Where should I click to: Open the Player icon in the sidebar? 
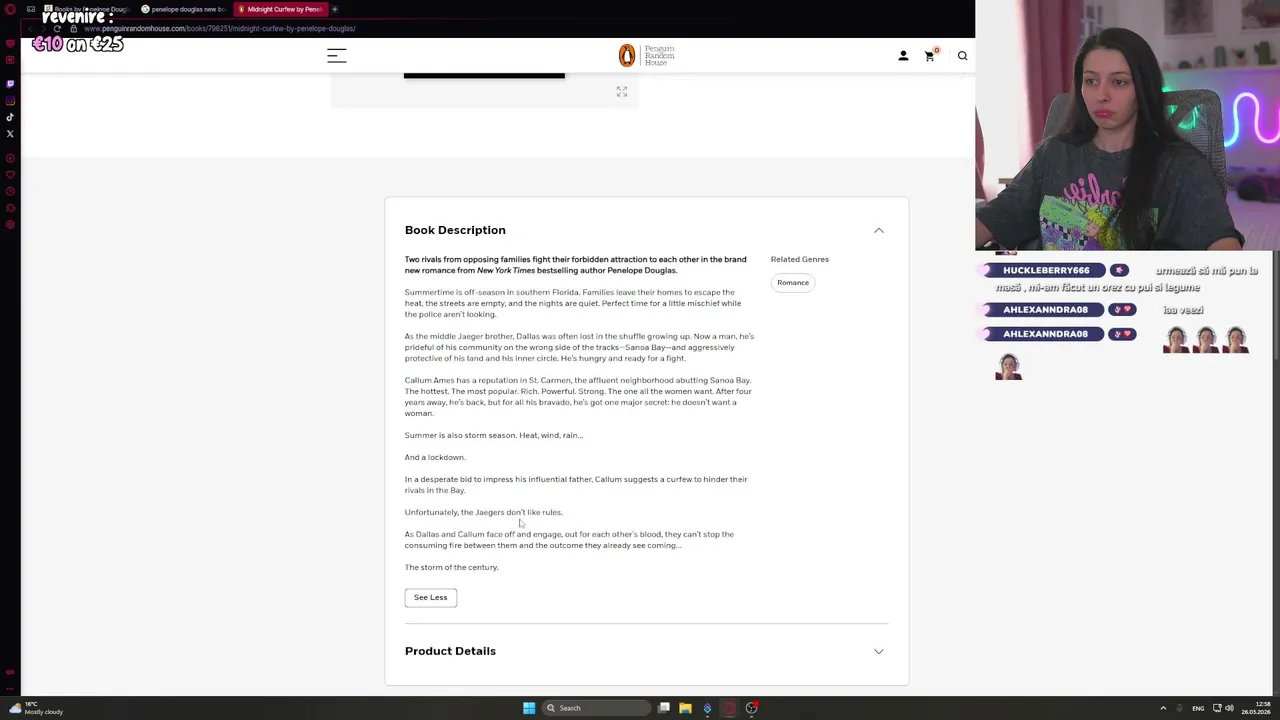pos(10,158)
